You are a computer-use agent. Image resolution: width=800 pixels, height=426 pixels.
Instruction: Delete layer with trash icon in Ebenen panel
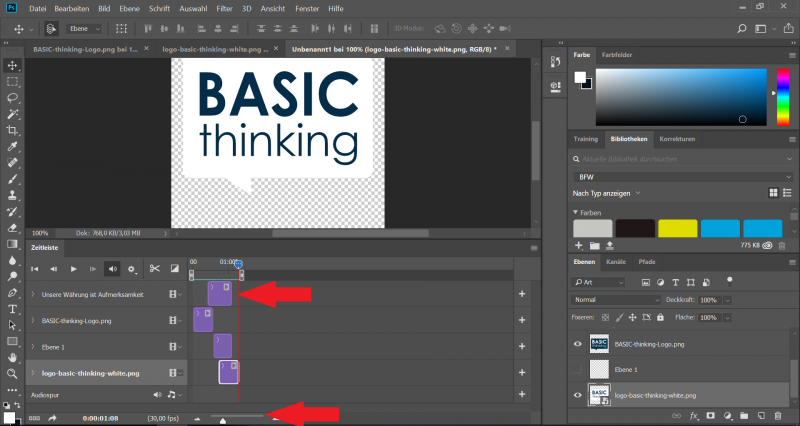pos(778,416)
